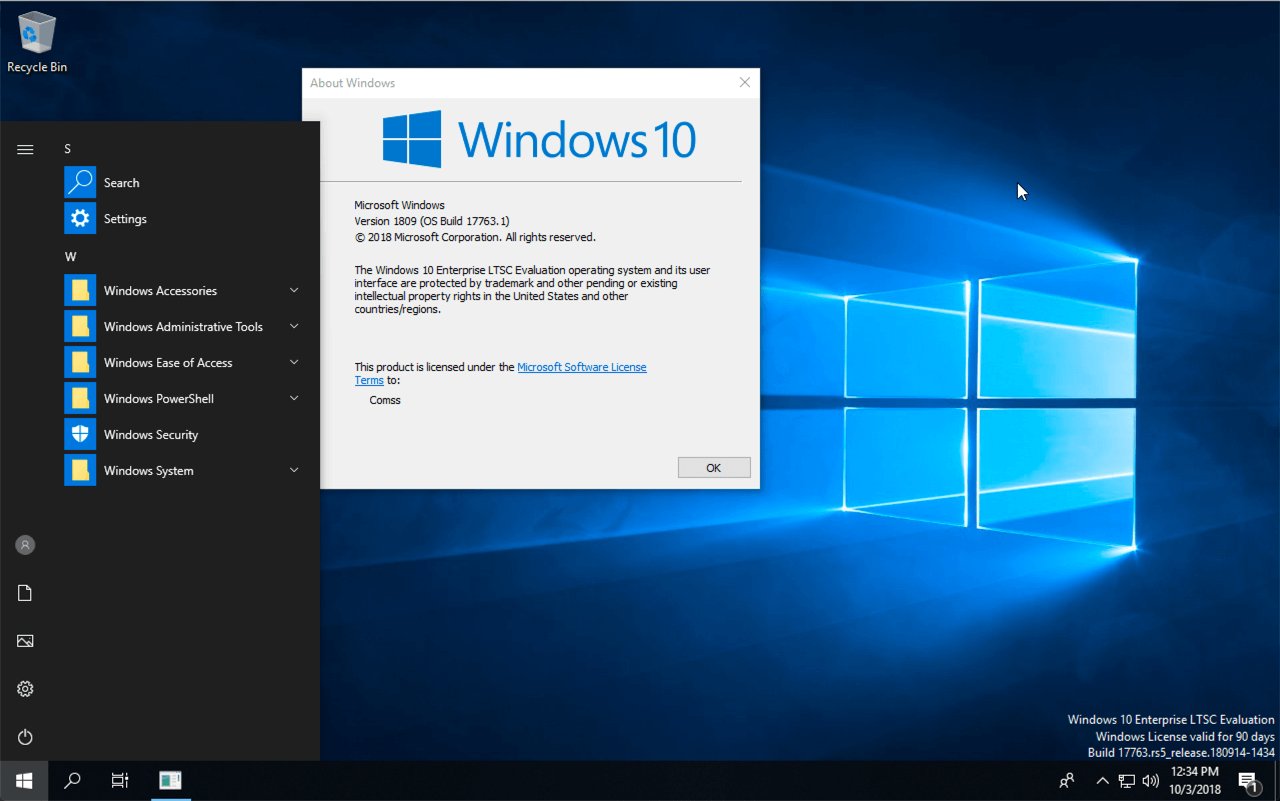
Task: Expand the Windows System folder
Action: click(x=184, y=471)
